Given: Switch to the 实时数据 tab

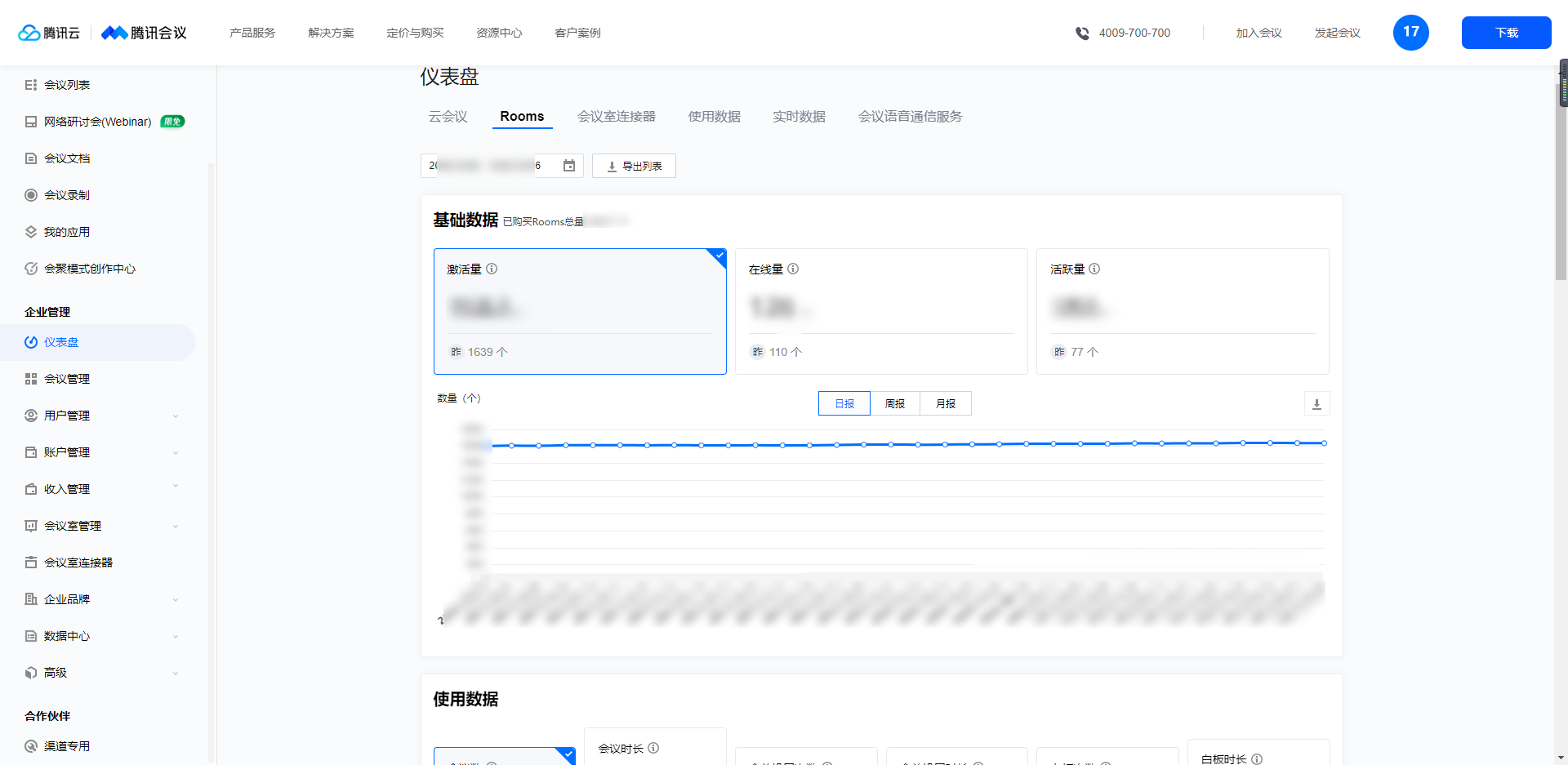Looking at the screenshot, I should pyautogui.click(x=800, y=116).
